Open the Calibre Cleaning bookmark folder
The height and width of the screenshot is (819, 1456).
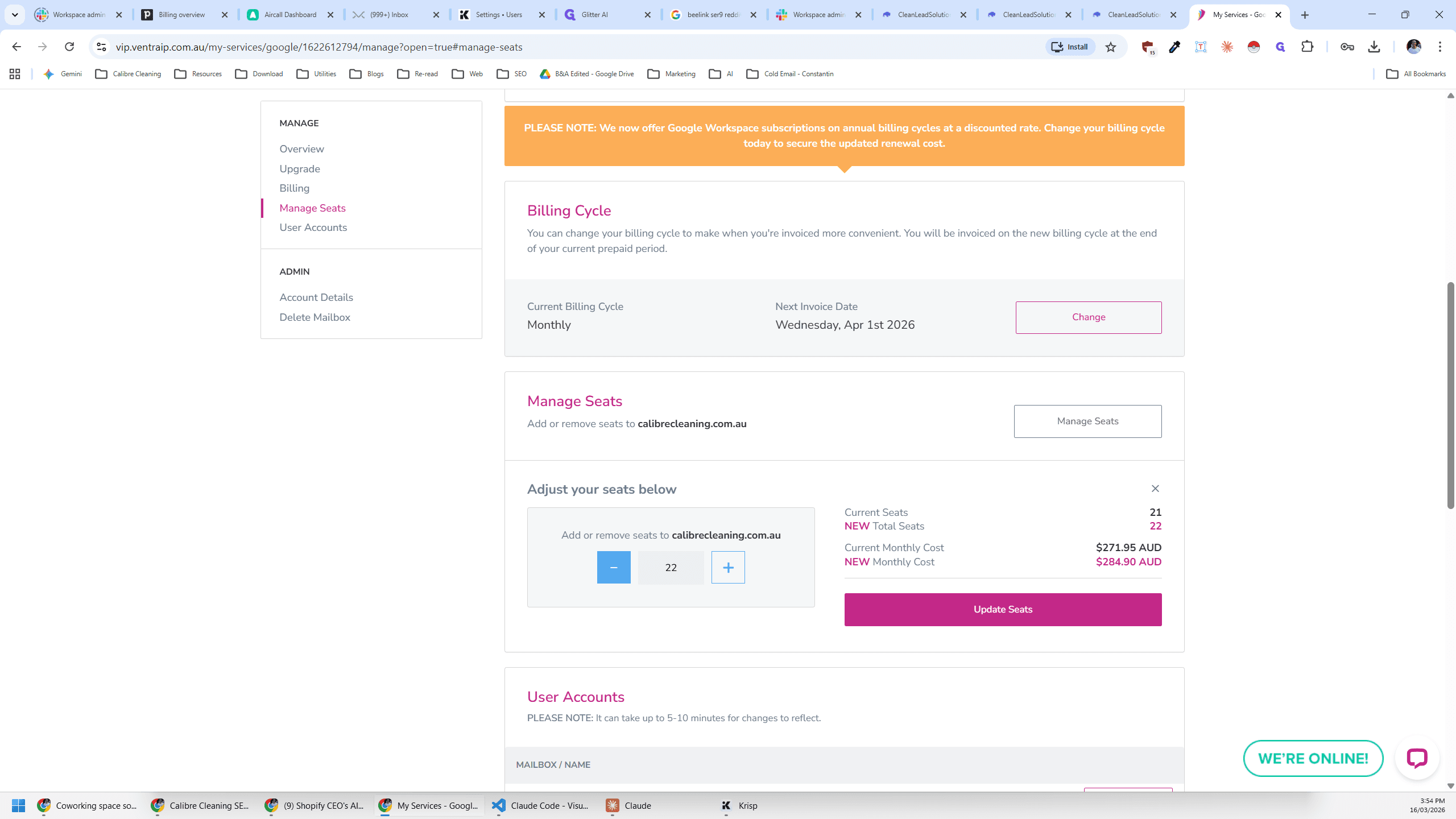pyautogui.click(x=128, y=74)
